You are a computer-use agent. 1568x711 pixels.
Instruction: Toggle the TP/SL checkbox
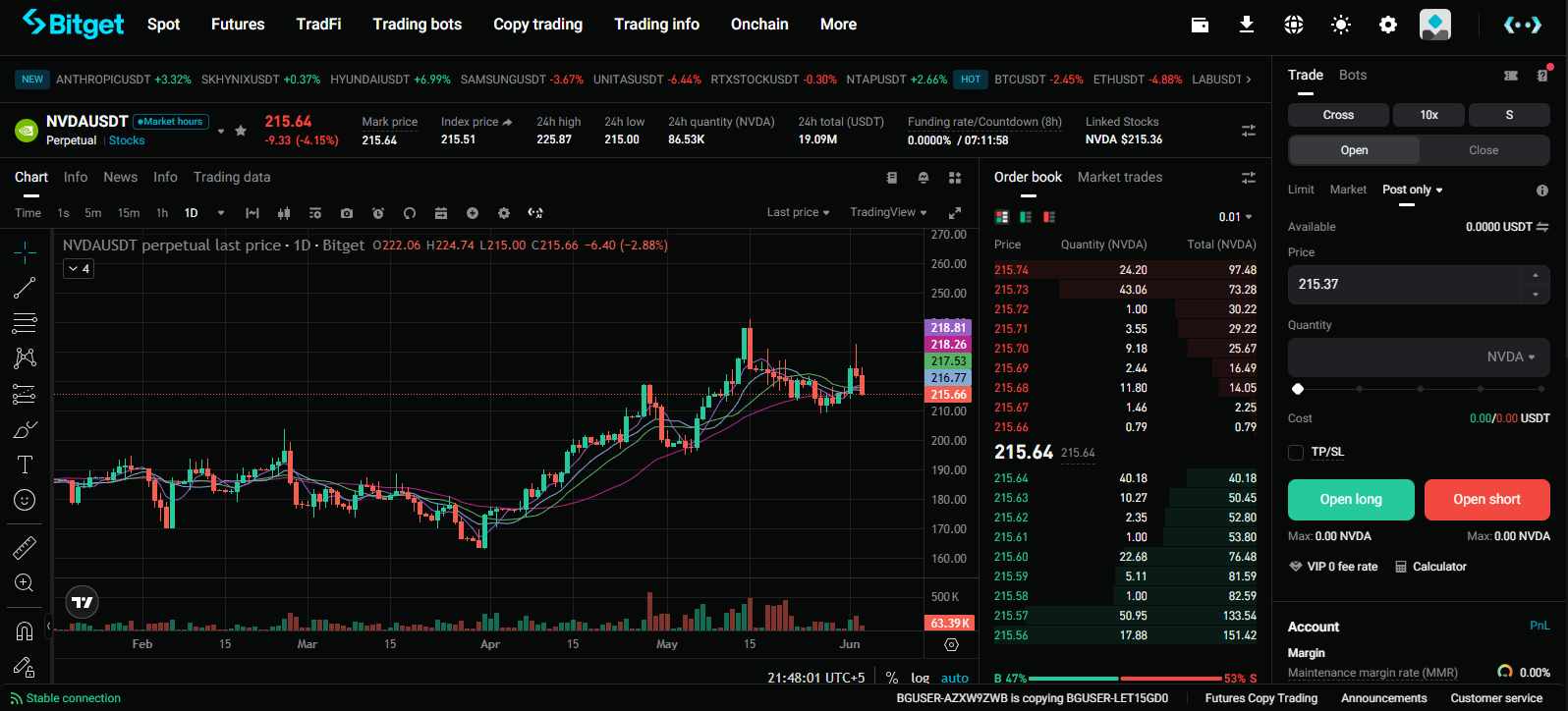pos(1296,453)
